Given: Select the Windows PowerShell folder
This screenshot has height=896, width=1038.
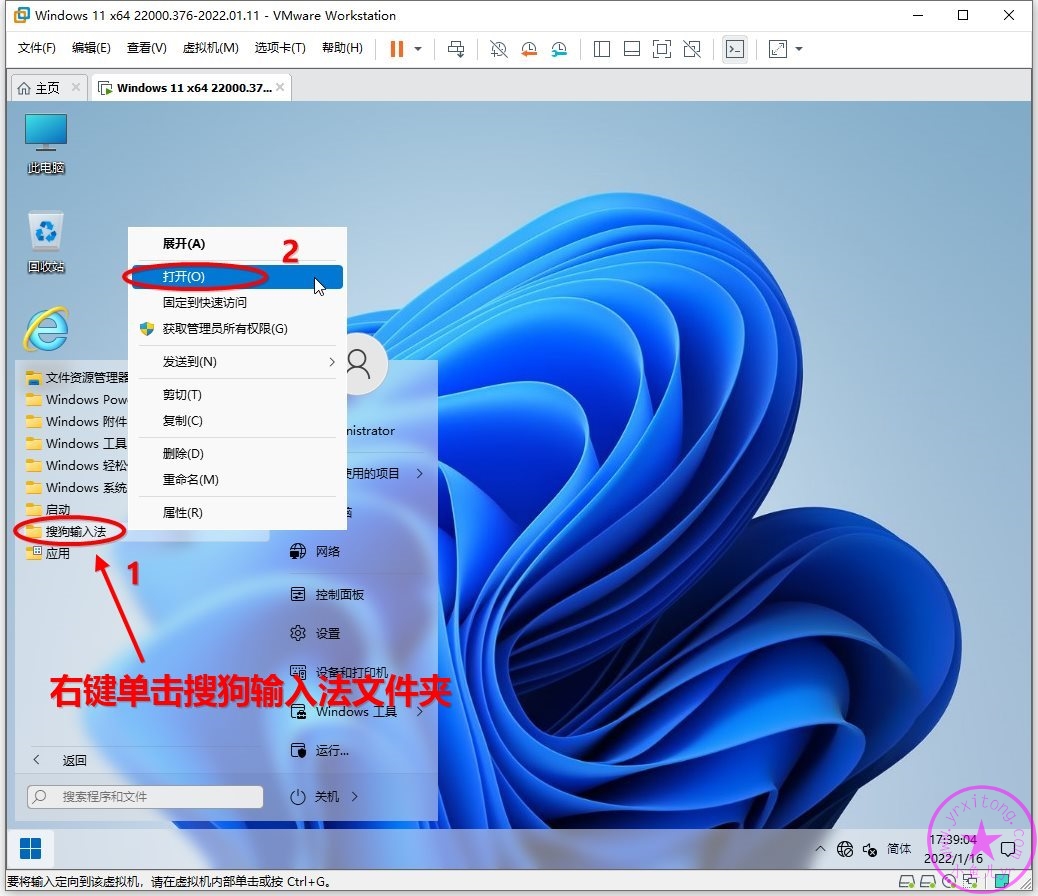Looking at the screenshot, I should pos(76,399).
